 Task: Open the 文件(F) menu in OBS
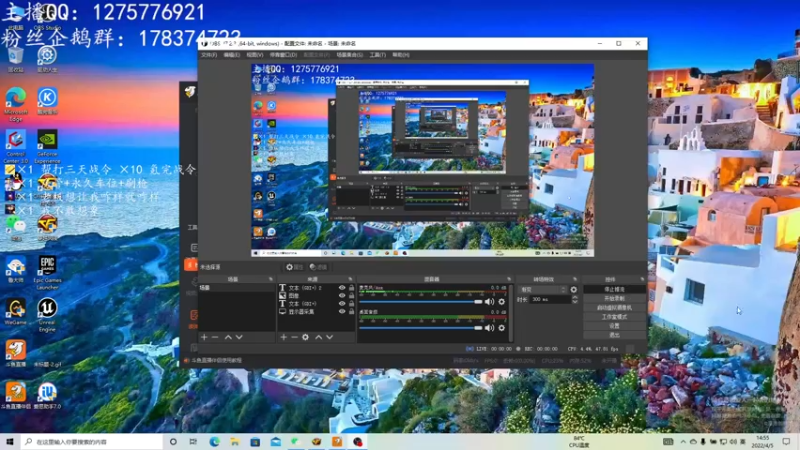pyautogui.click(x=209, y=55)
